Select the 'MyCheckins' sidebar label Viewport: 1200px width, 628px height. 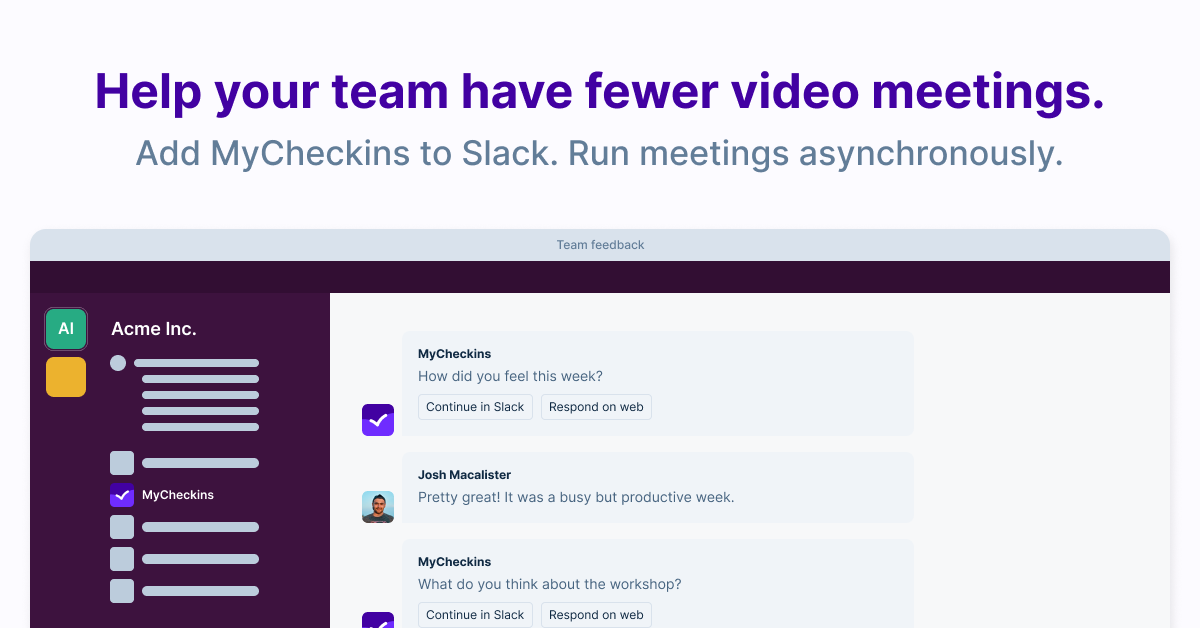point(178,495)
